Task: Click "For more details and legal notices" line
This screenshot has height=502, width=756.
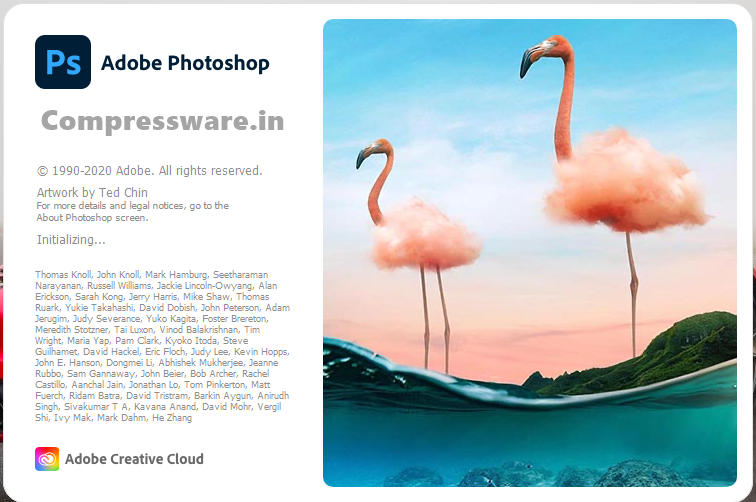Action: tap(133, 206)
